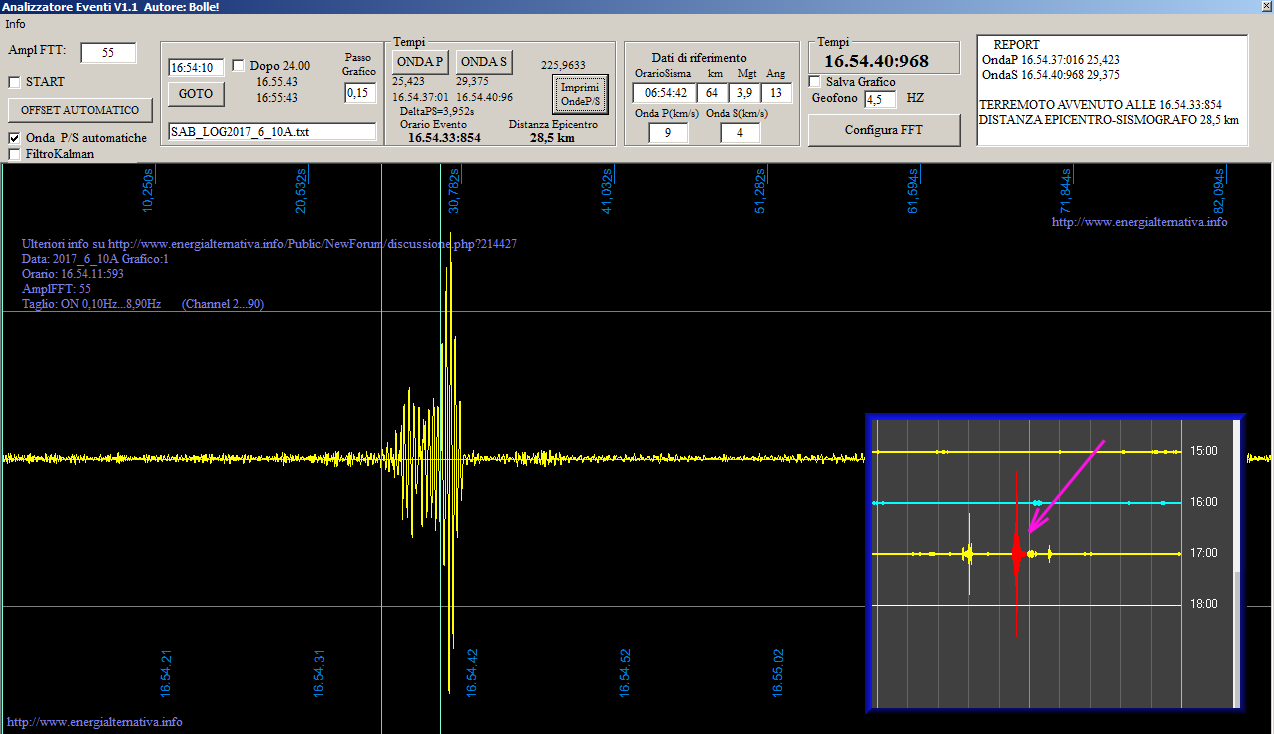The image size is (1274, 734).
Task: Click the OndaP 16.54.37:016 report line
Action: 1051,60
